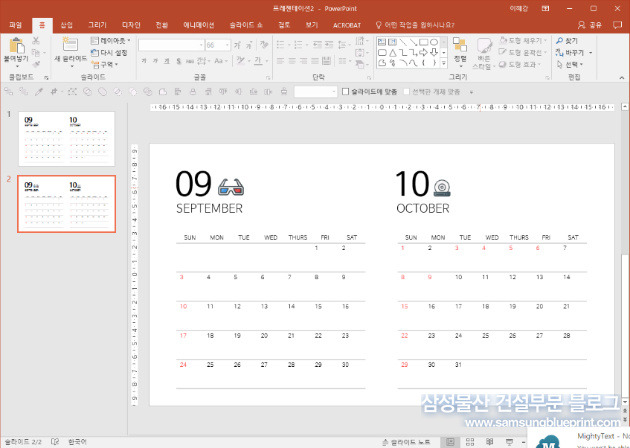Switch to the Insert (삽입) tab

66,25
